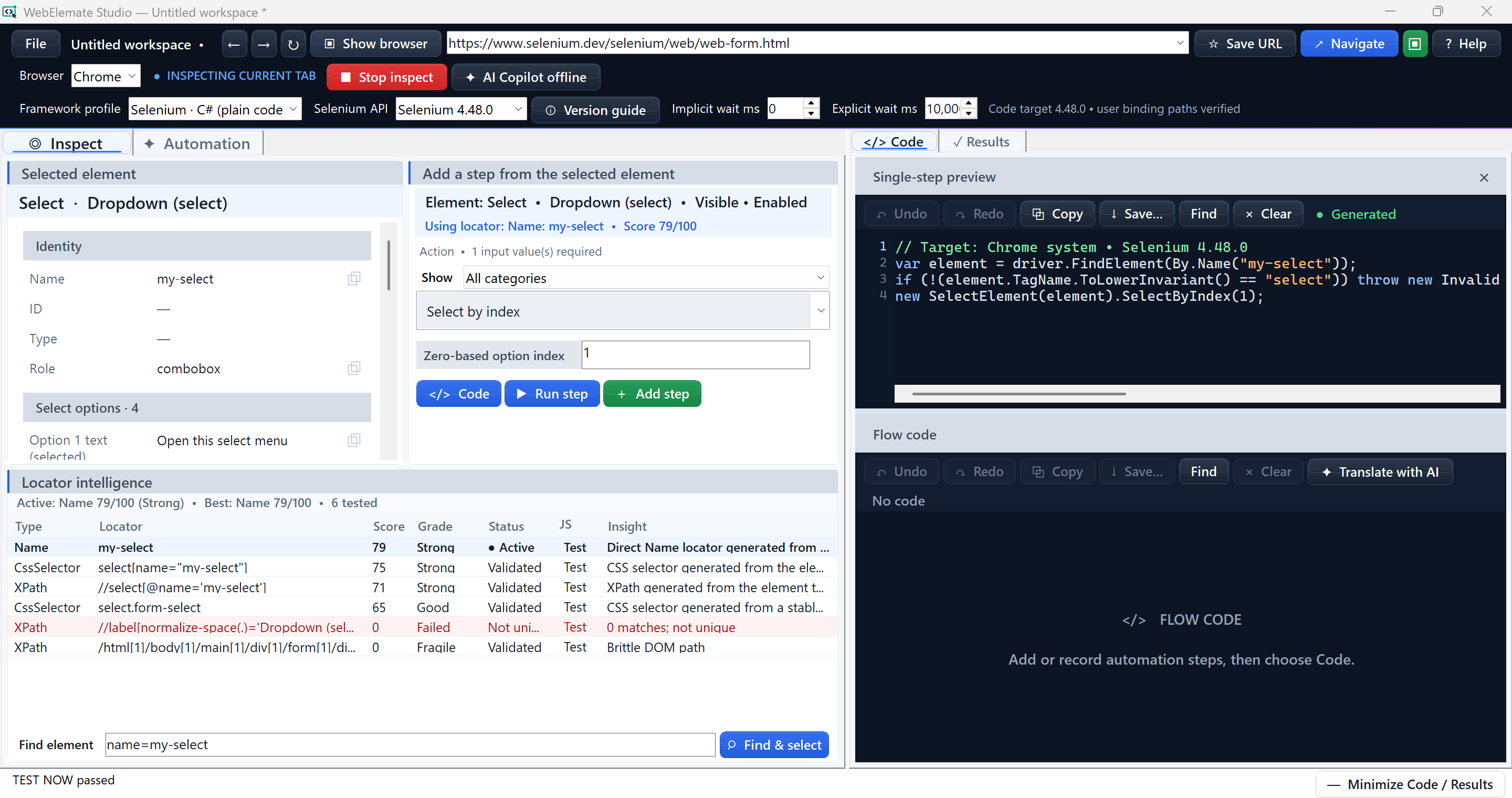Click Minimize Code / Results button

(x=1409, y=784)
